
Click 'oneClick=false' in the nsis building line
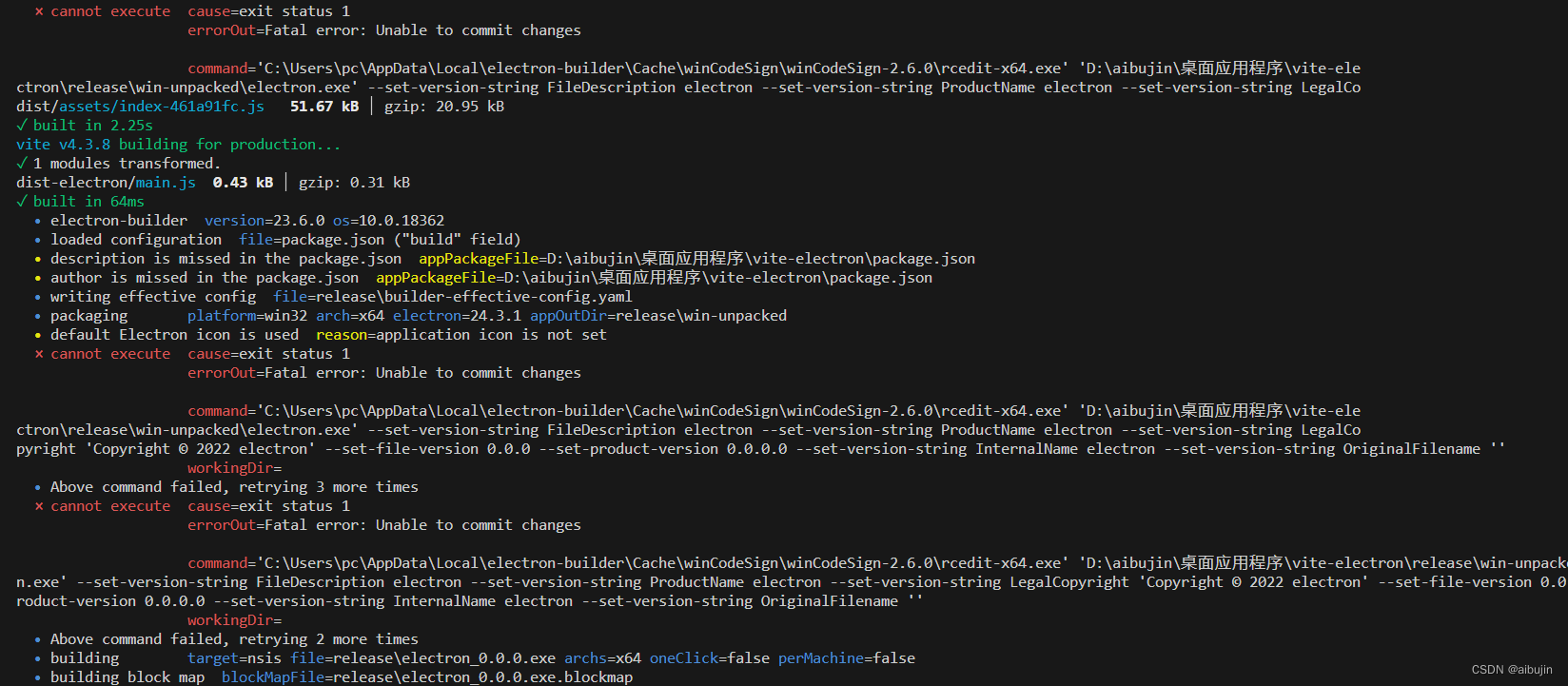710,658
